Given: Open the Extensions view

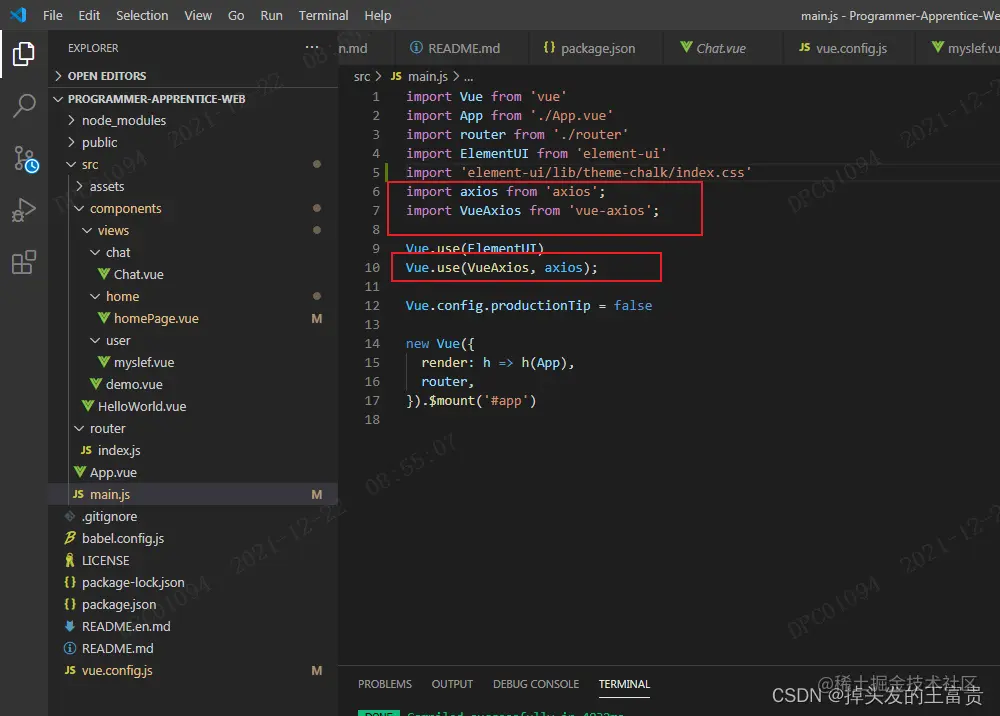Looking at the screenshot, I should tap(24, 262).
